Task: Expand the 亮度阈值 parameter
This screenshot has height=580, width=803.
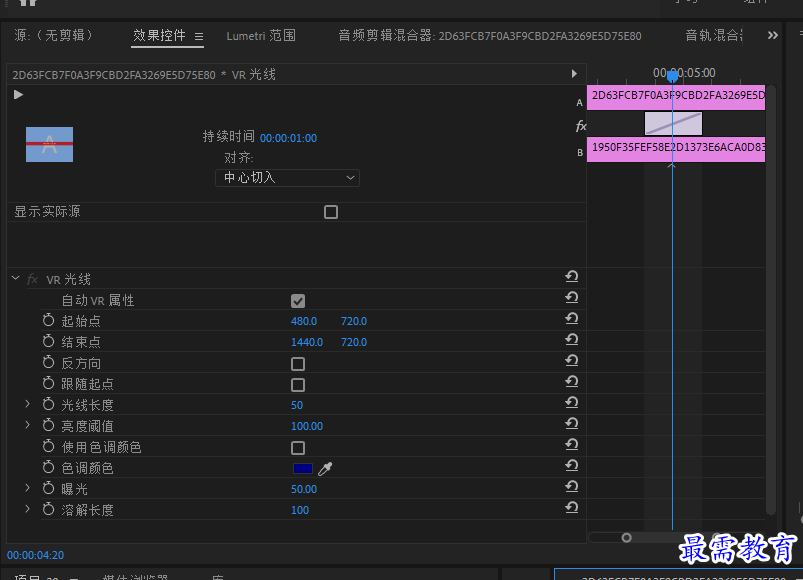Action: 27,425
